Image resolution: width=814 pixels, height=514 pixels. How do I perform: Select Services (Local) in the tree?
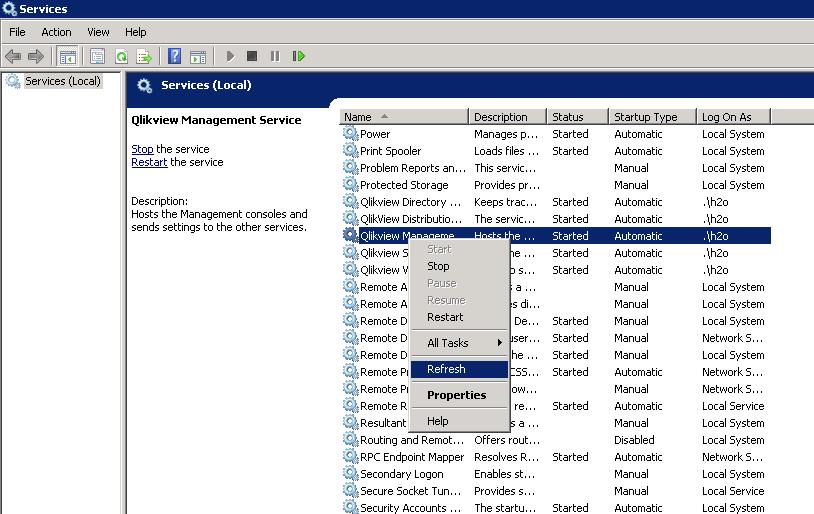tap(62, 81)
